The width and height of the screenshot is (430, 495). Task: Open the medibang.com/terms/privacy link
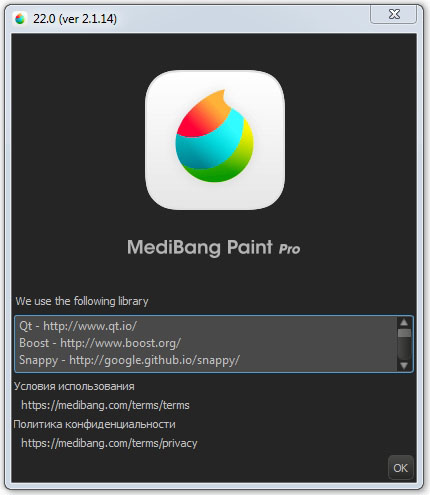pyautogui.click(x=109, y=443)
